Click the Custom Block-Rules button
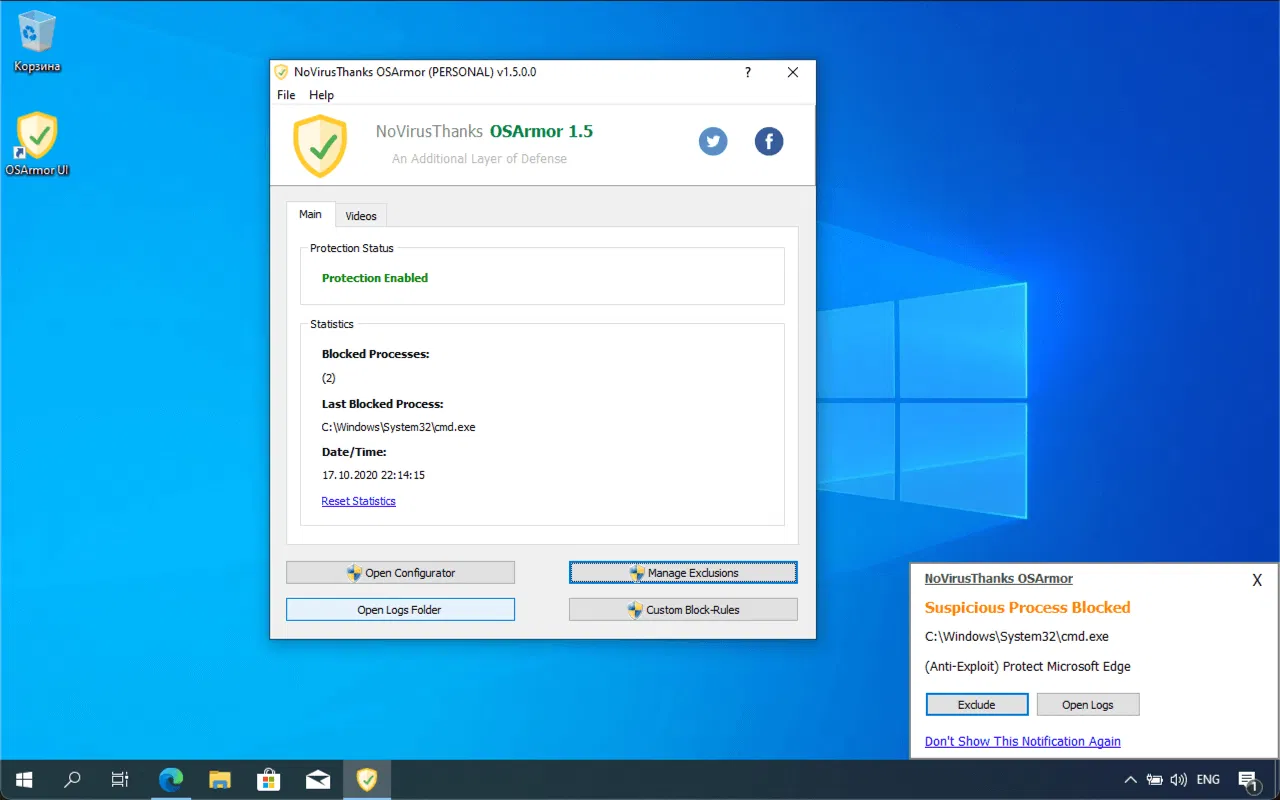This screenshot has height=800, width=1280. point(683,610)
